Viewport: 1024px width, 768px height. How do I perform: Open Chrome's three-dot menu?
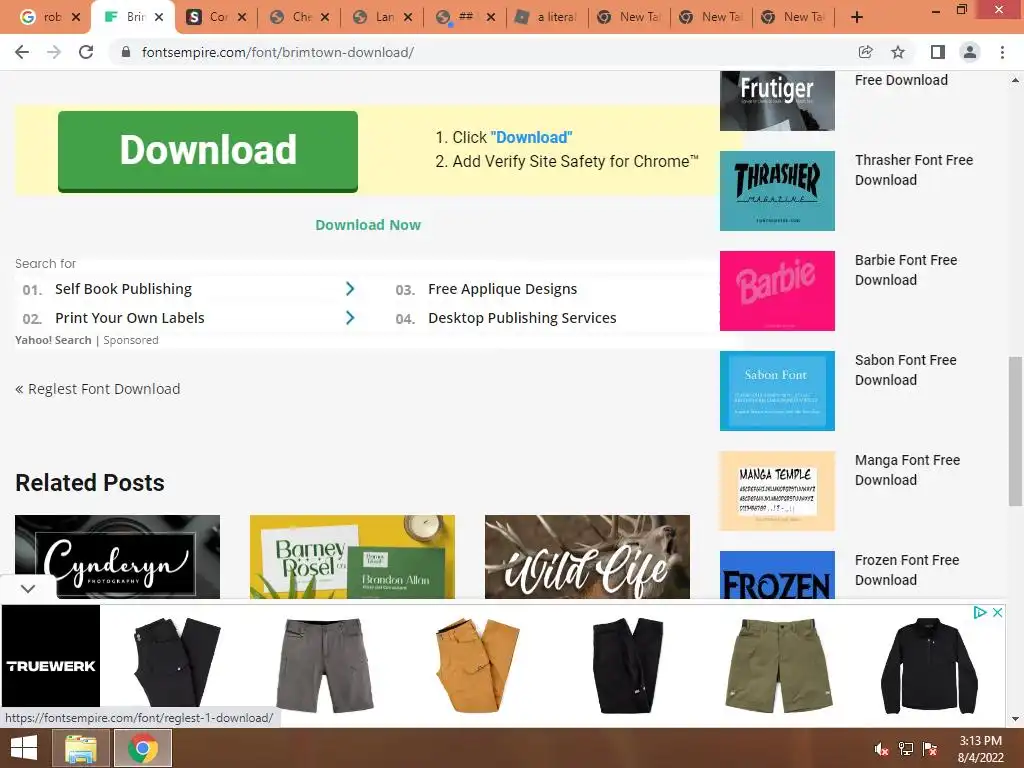1002,52
